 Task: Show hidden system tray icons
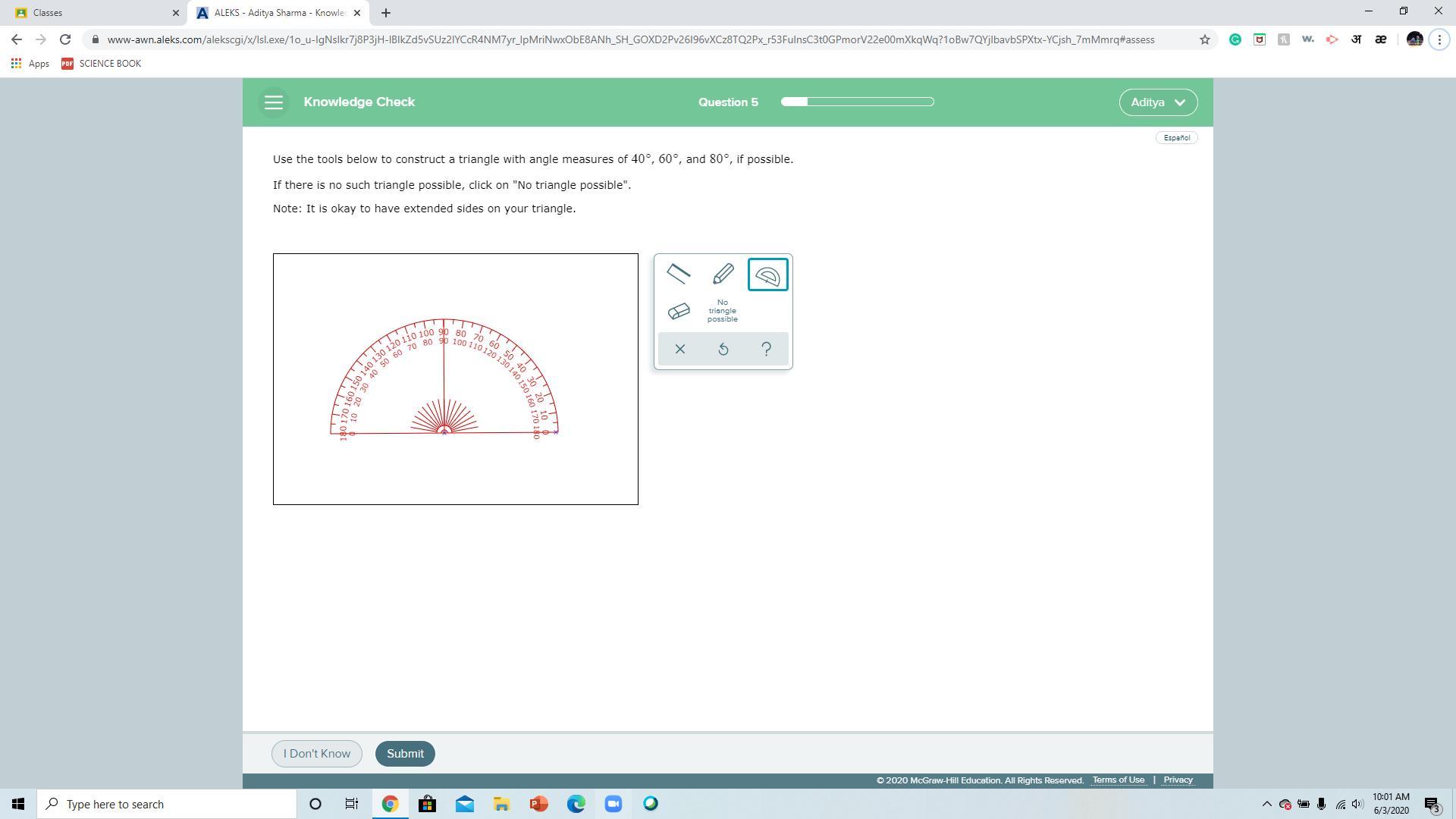1266,804
